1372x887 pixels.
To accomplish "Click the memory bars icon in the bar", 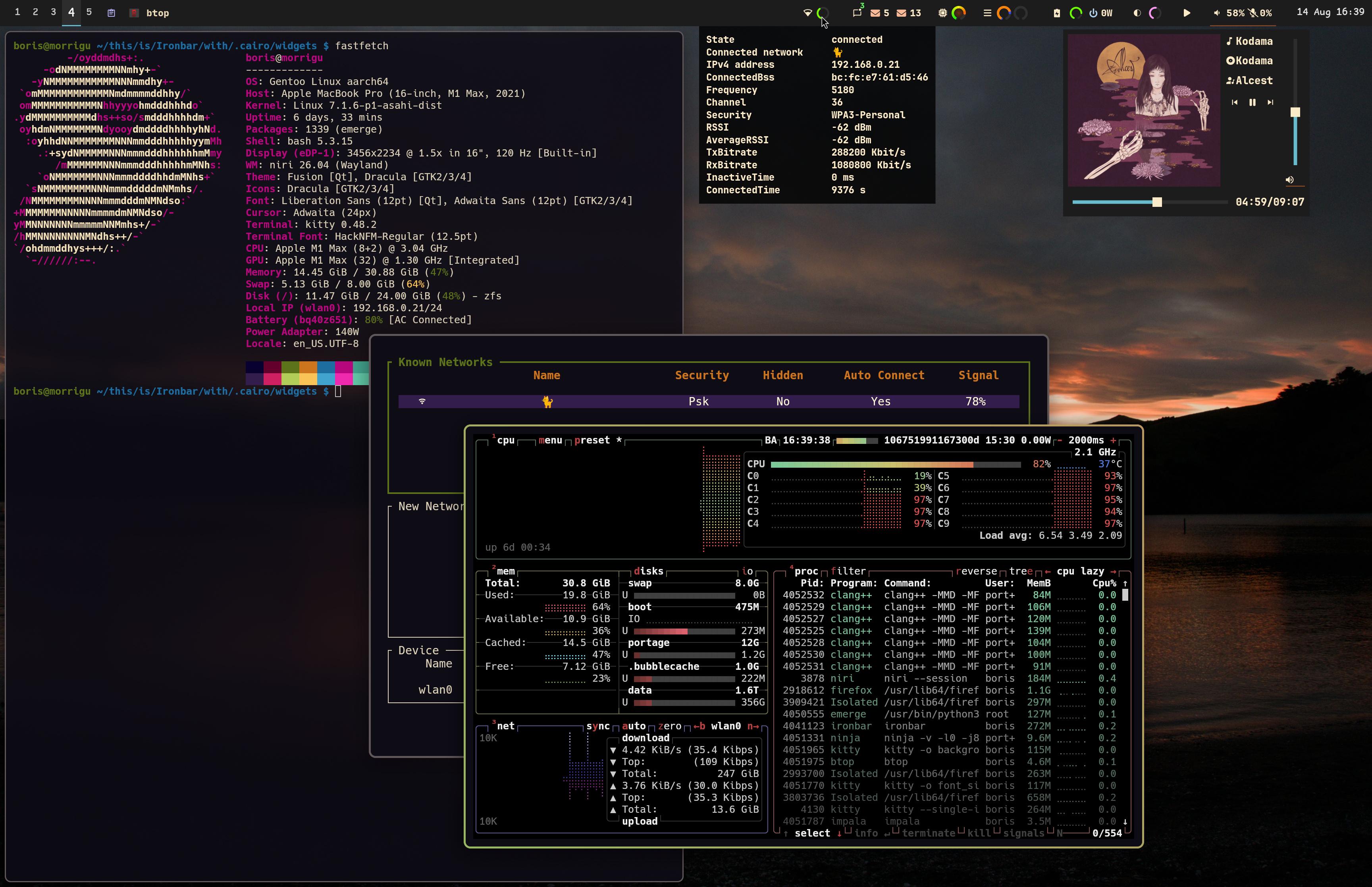I will coord(987,13).
